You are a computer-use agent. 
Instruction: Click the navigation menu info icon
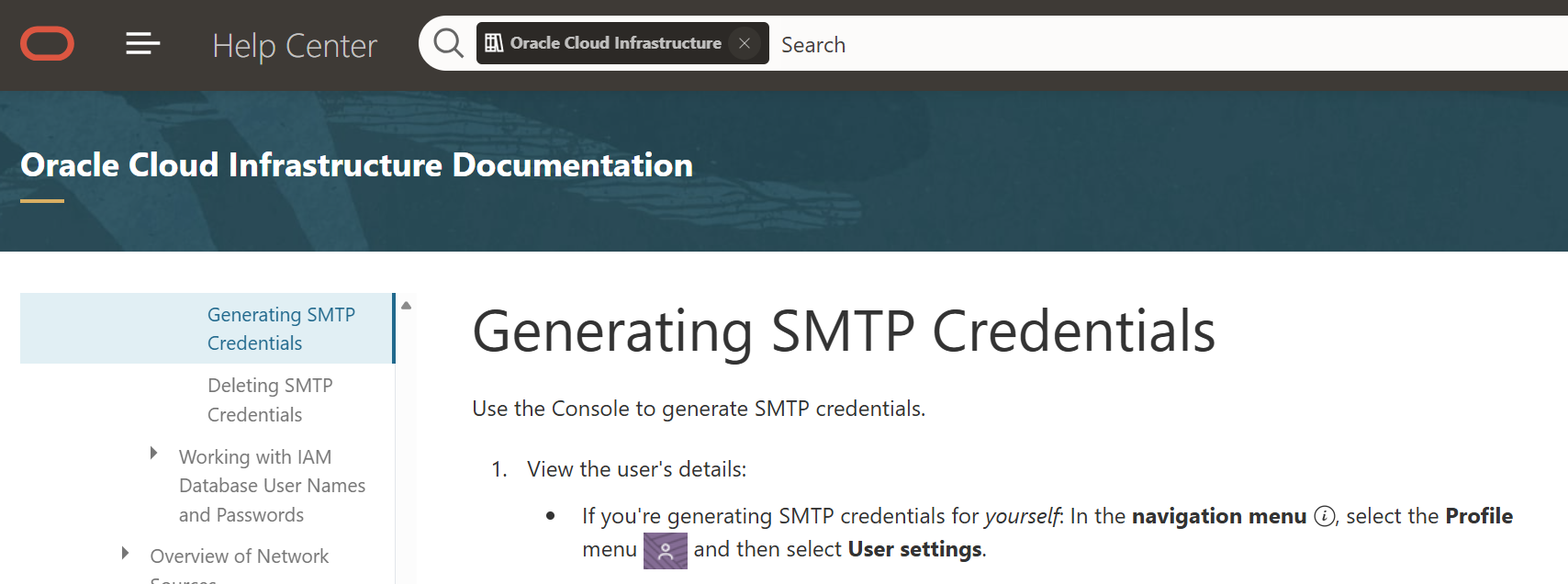pos(1324,517)
